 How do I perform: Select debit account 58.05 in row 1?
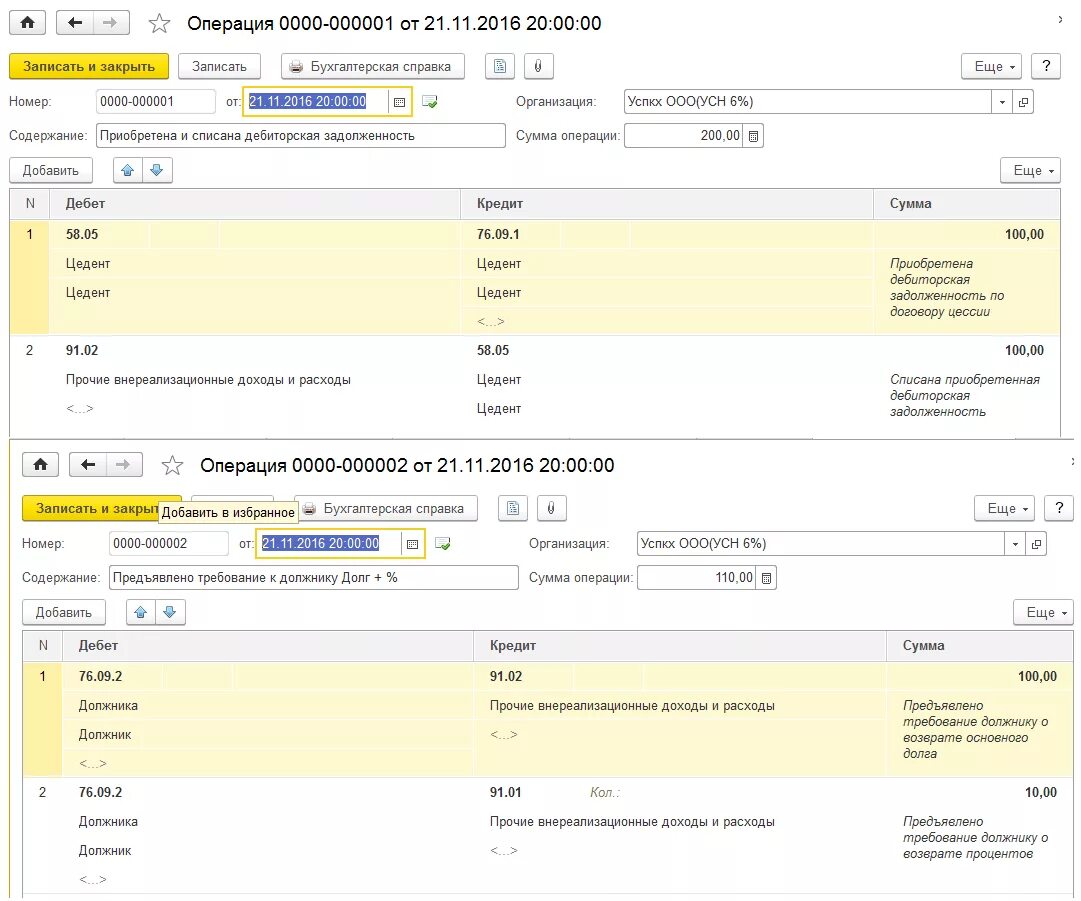point(82,234)
